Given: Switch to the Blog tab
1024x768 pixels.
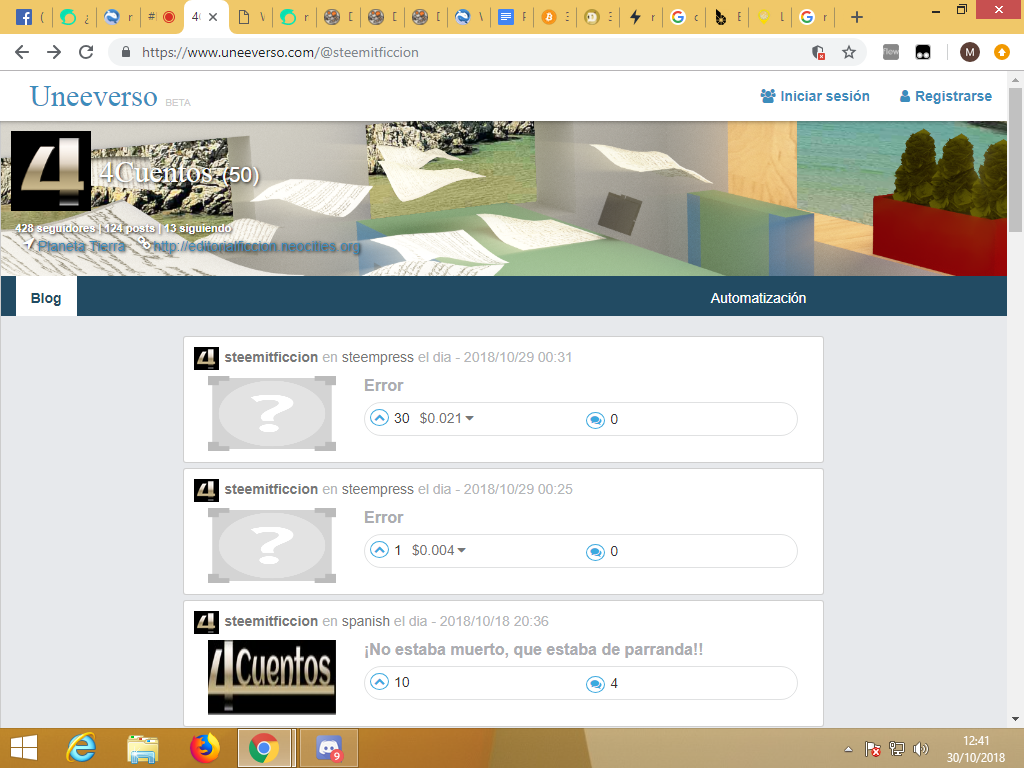Looking at the screenshot, I should tap(46, 296).
